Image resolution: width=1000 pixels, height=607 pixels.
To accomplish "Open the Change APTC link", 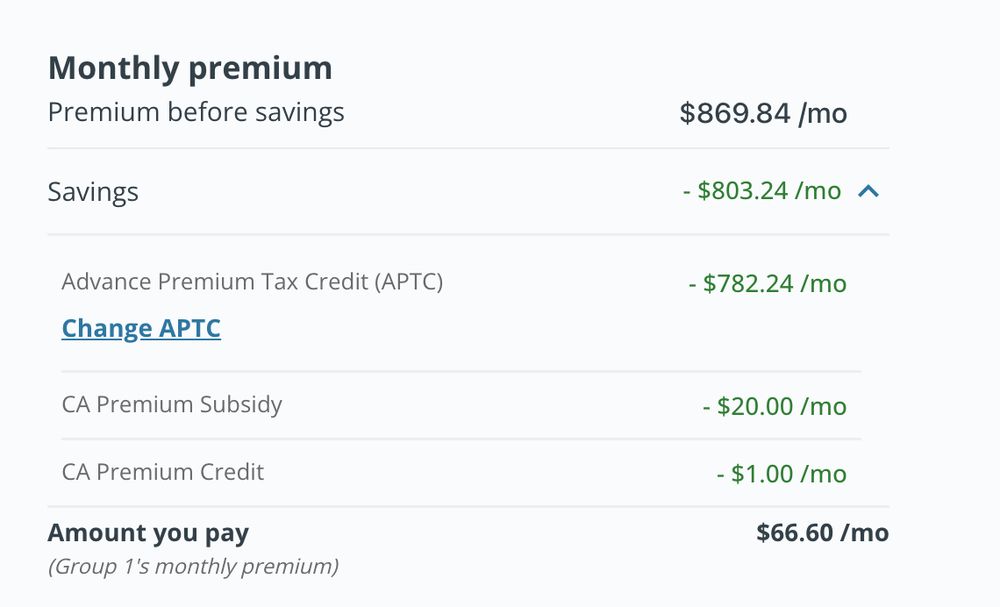I will (141, 328).
